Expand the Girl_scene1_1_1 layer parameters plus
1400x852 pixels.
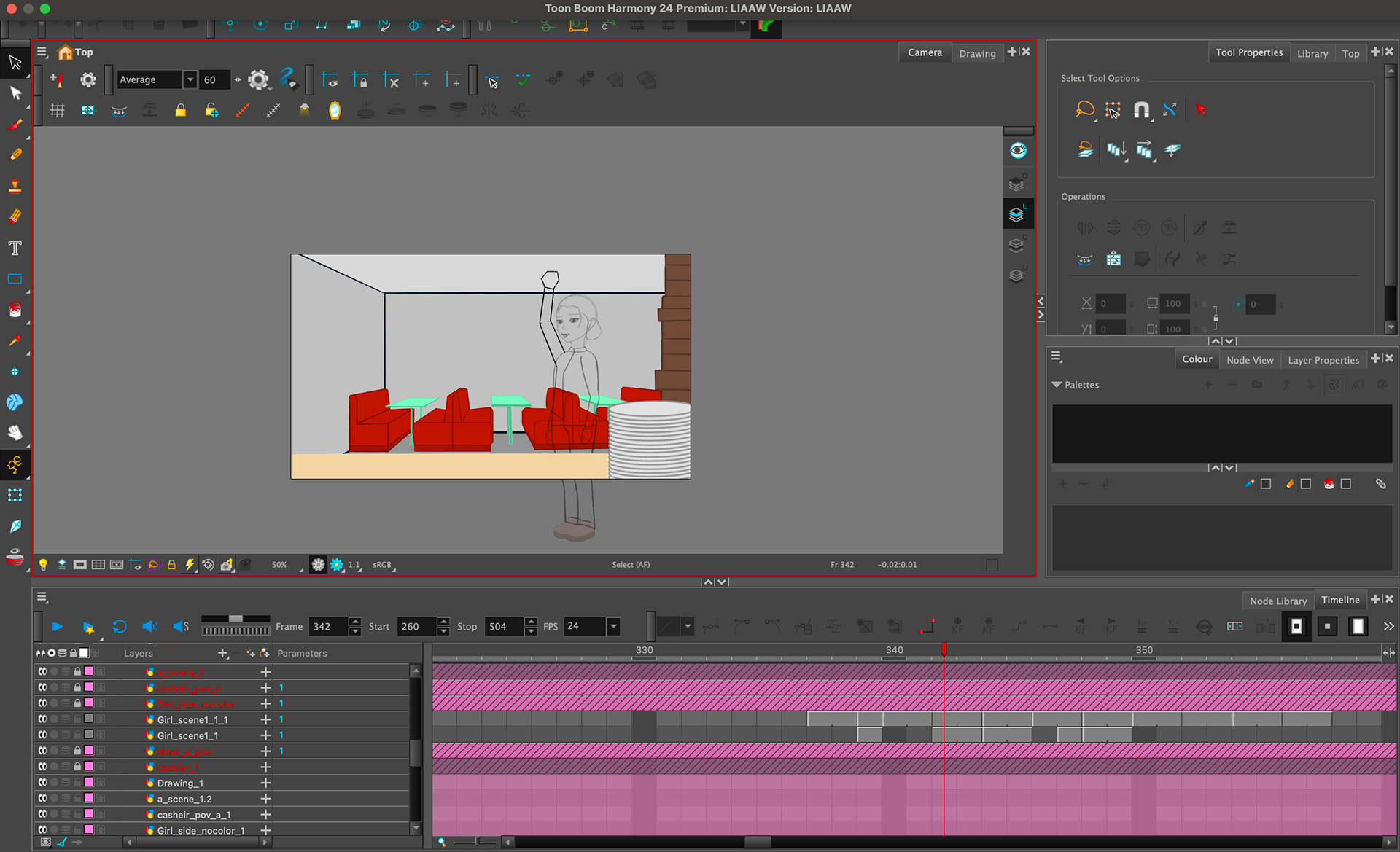point(265,719)
